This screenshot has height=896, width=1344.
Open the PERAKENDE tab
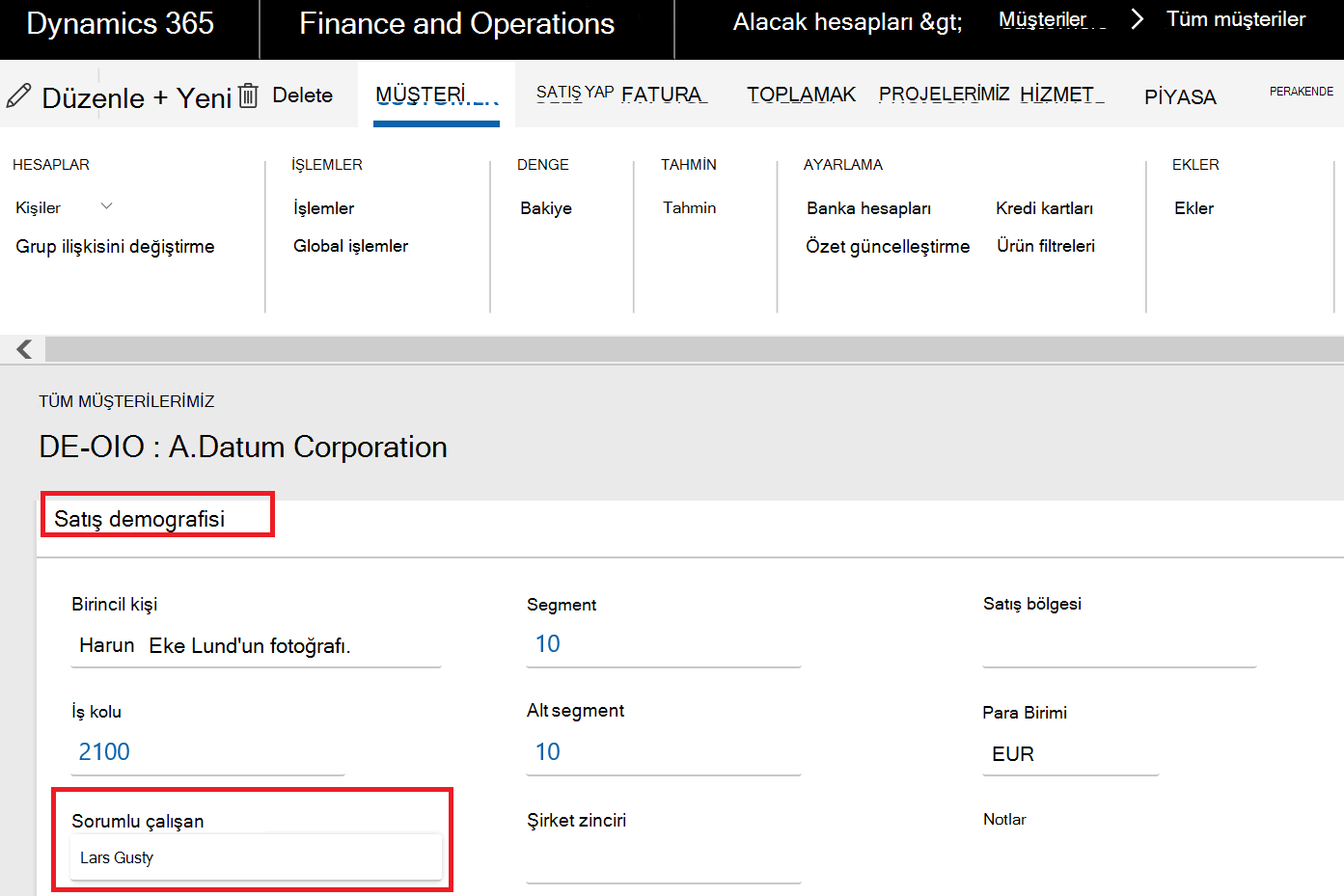tap(1302, 92)
